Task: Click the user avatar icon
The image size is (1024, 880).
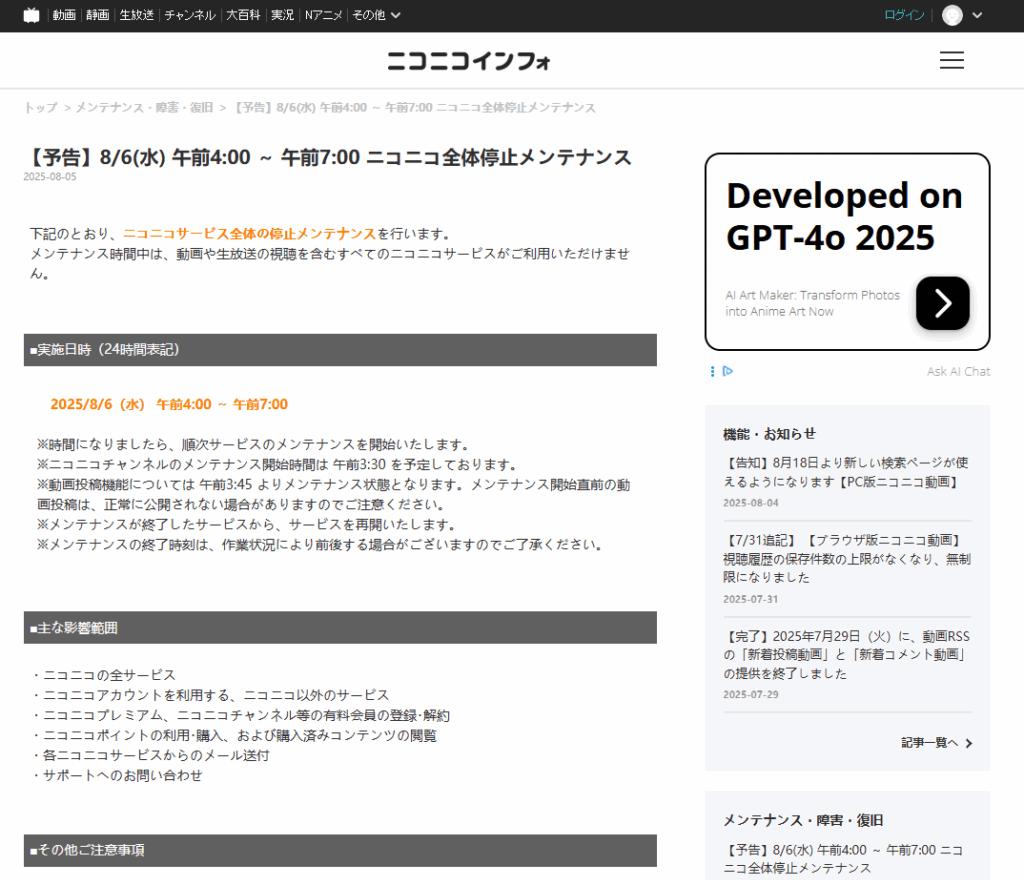Action: (x=952, y=15)
